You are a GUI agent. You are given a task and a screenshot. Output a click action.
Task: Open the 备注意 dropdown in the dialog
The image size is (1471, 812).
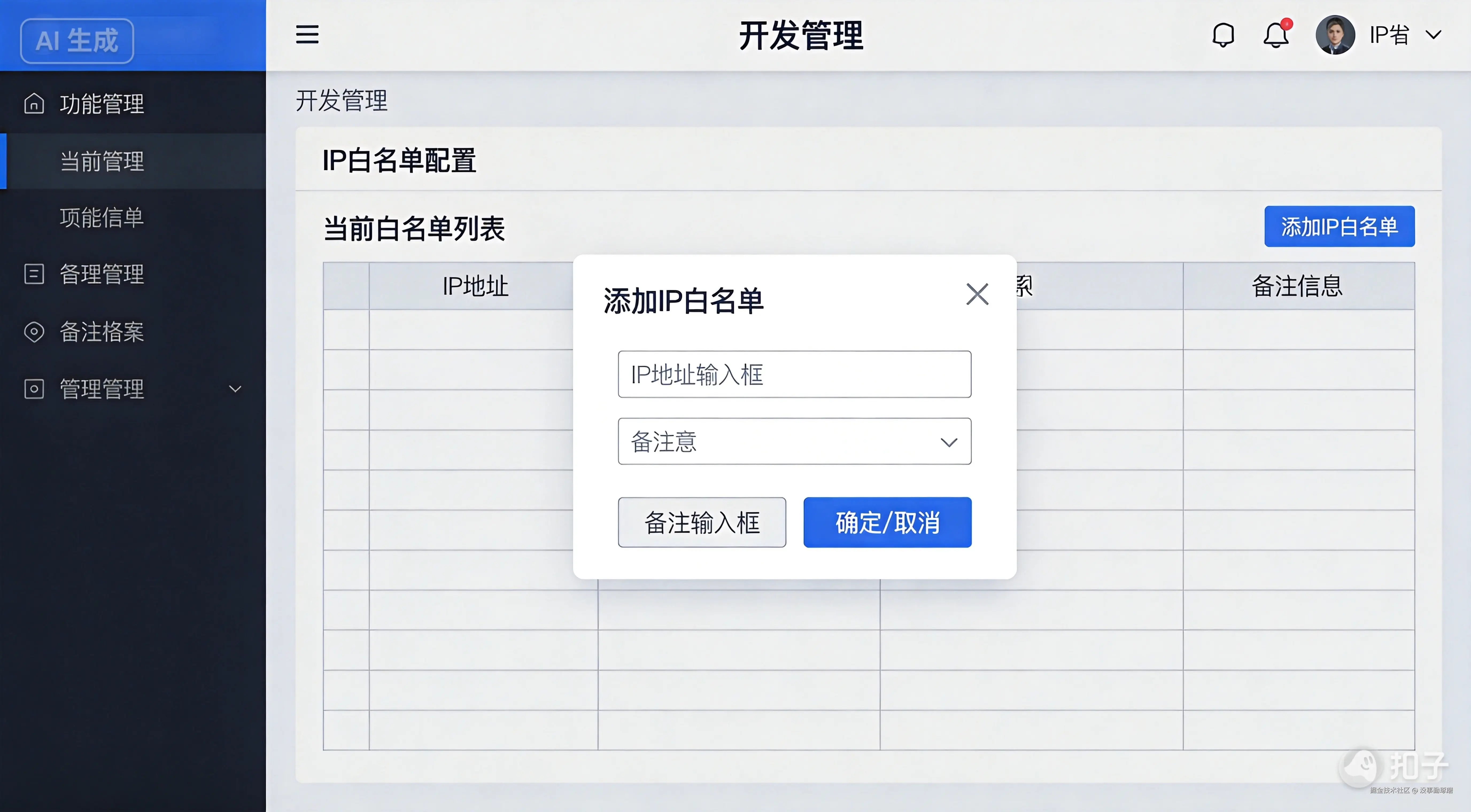[x=794, y=441]
